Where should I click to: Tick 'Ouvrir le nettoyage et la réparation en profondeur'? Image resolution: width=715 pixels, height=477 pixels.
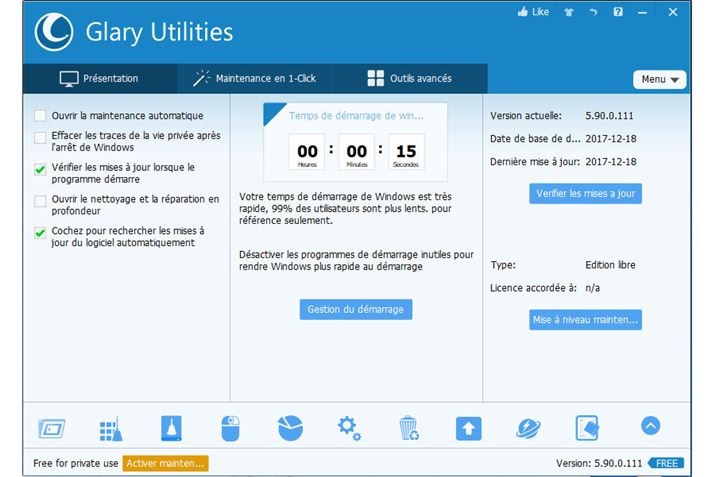(40, 201)
